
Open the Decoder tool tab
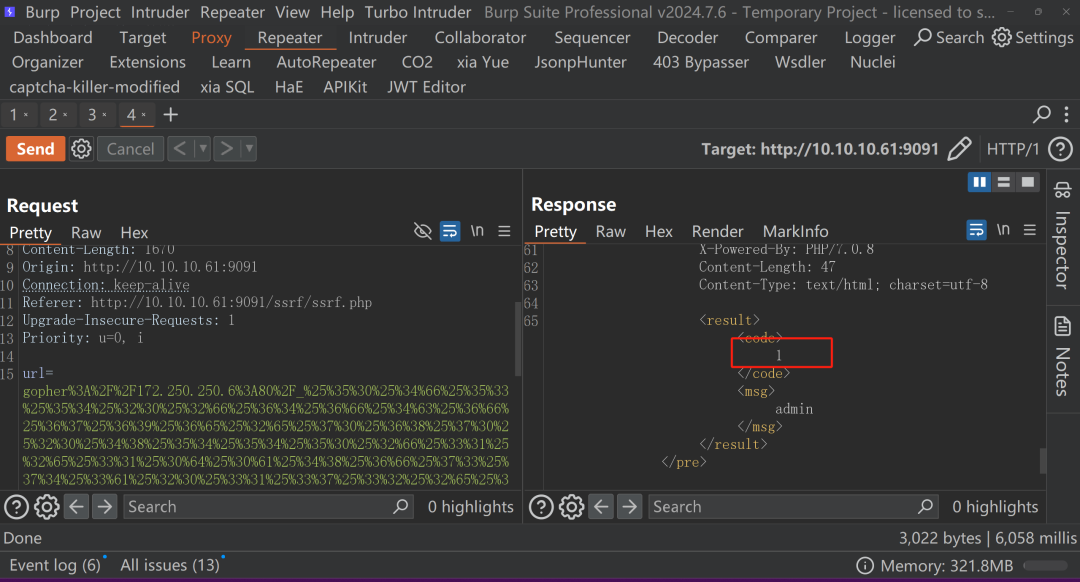687,38
